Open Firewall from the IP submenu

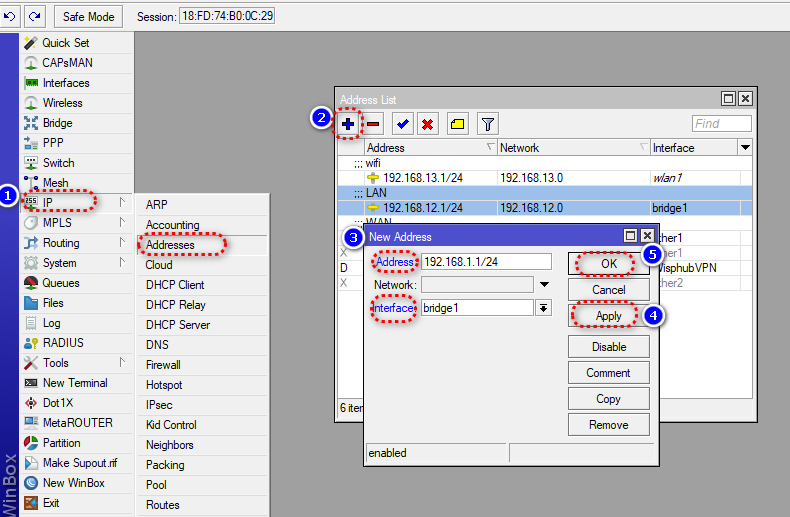click(163, 365)
